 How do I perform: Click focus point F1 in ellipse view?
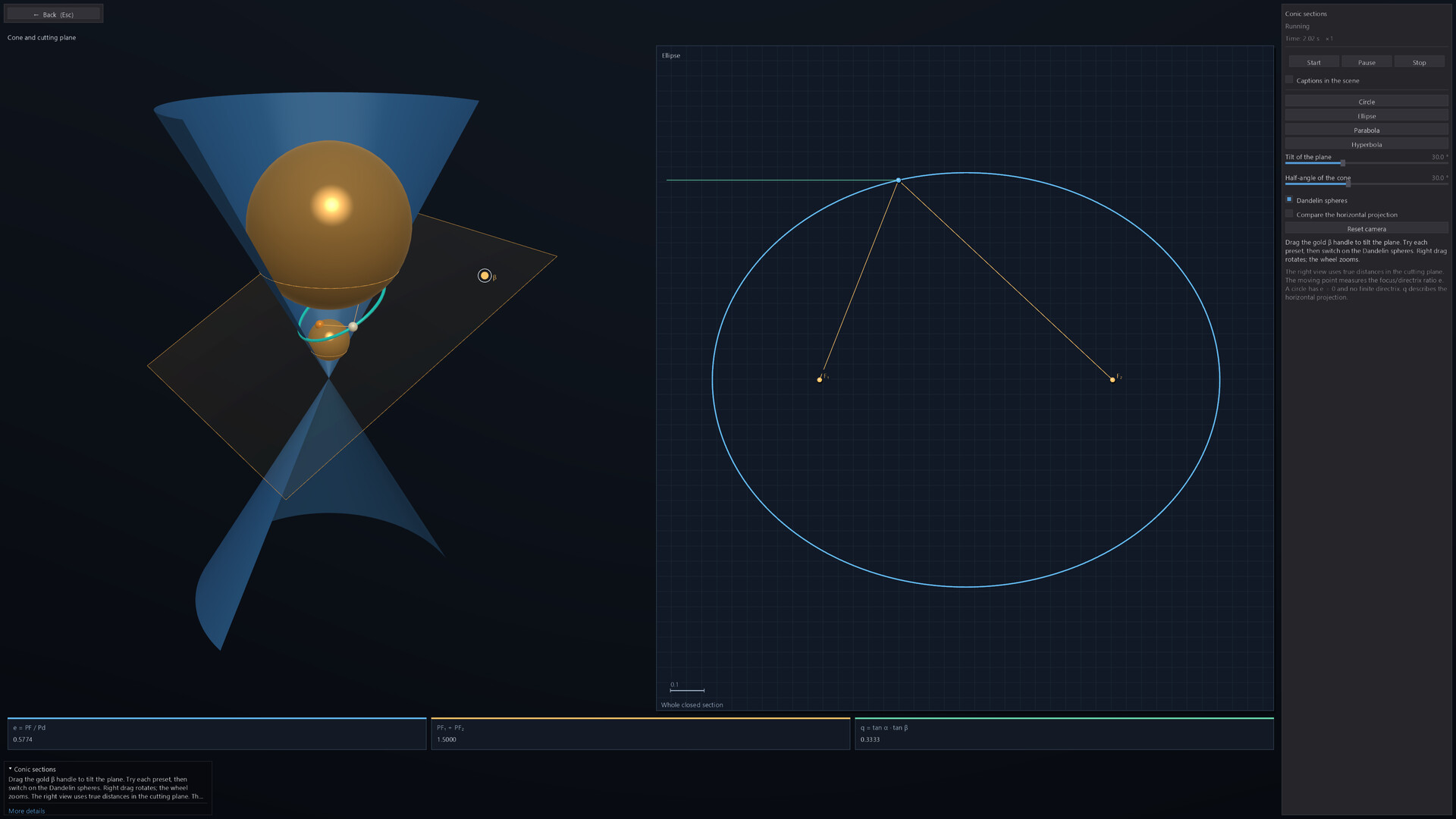click(x=820, y=379)
